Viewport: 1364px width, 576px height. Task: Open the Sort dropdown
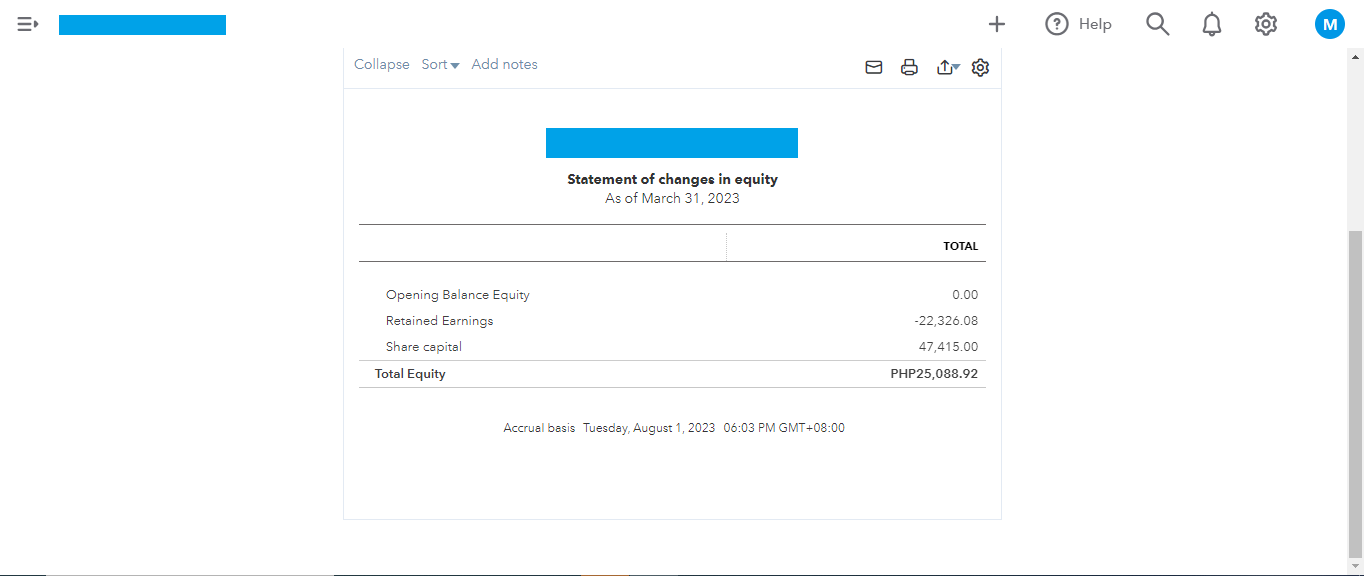click(x=440, y=64)
